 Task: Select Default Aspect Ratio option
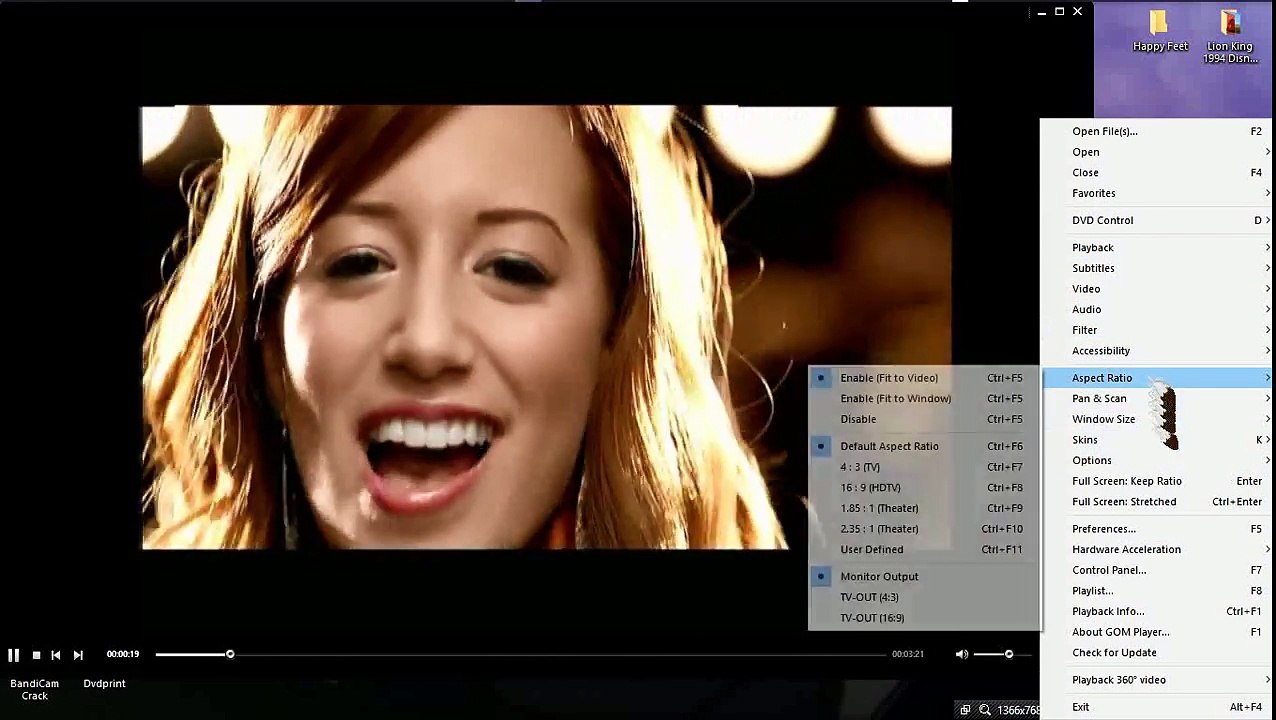click(x=924, y=446)
